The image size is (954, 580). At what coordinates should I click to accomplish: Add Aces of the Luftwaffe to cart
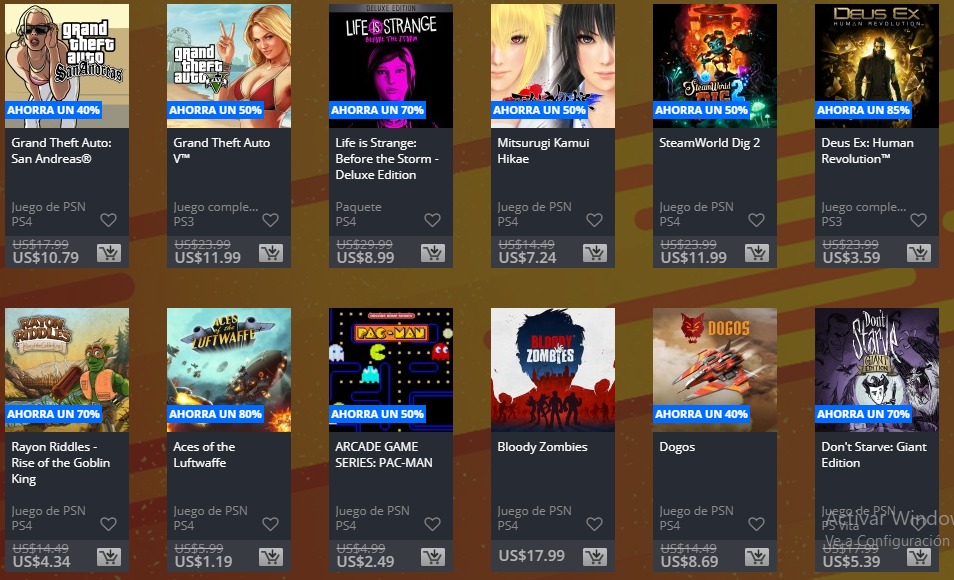click(x=271, y=556)
